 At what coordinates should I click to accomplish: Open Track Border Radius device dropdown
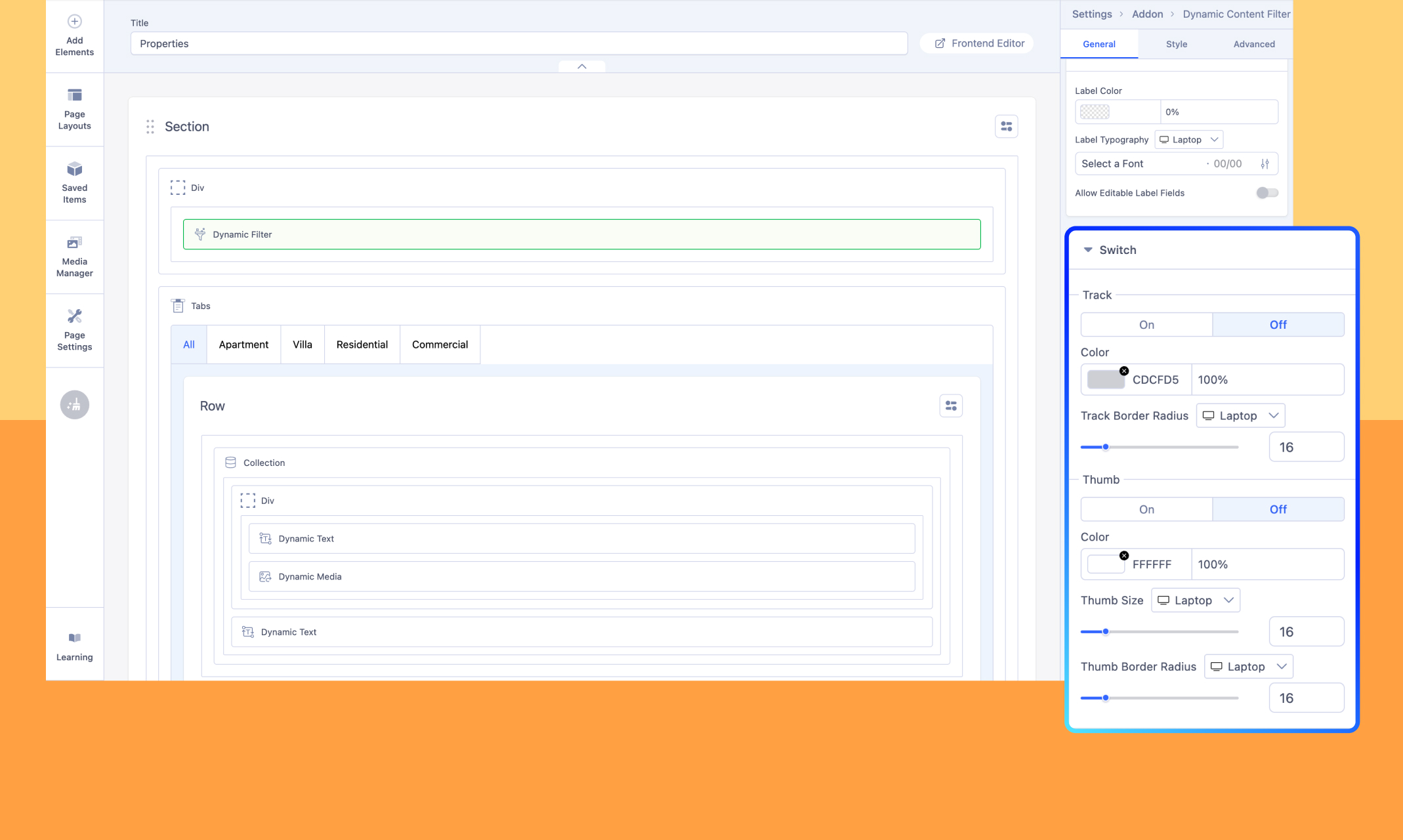(x=1240, y=416)
